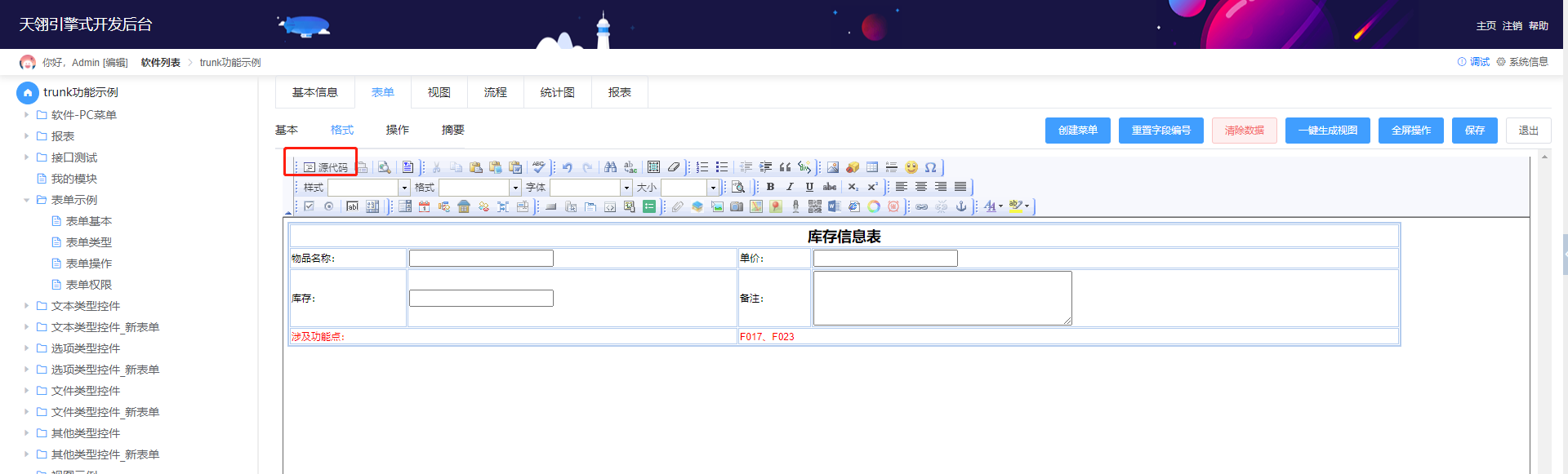Select the 操作 sub-tab
1568x474 pixels.
click(x=398, y=130)
